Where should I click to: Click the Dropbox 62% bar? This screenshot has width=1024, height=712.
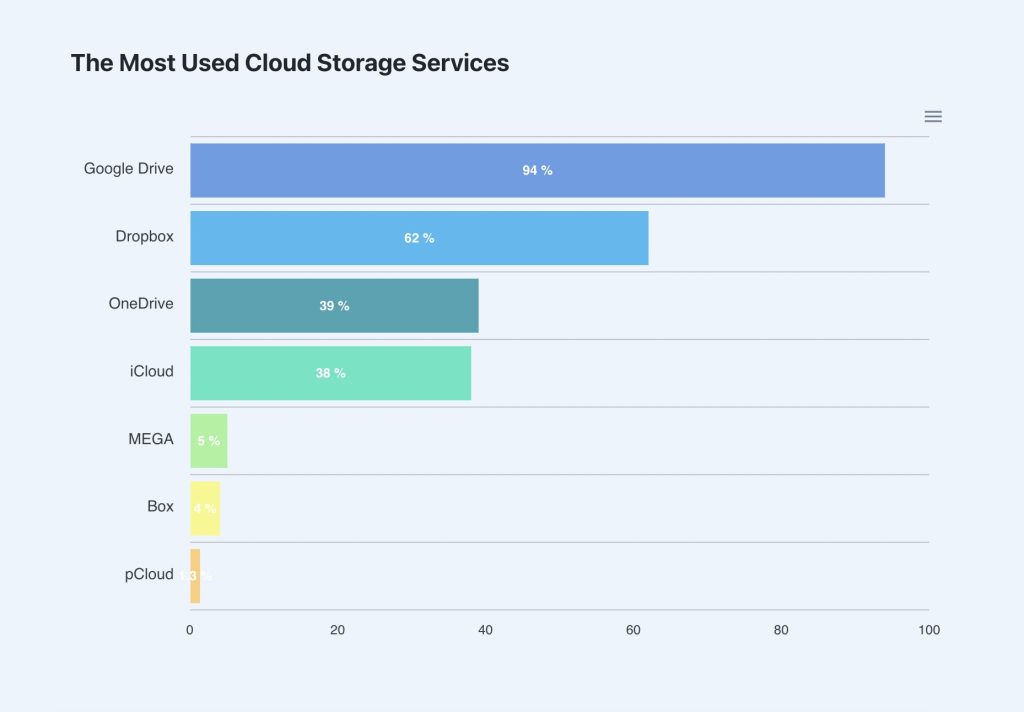click(419, 238)
